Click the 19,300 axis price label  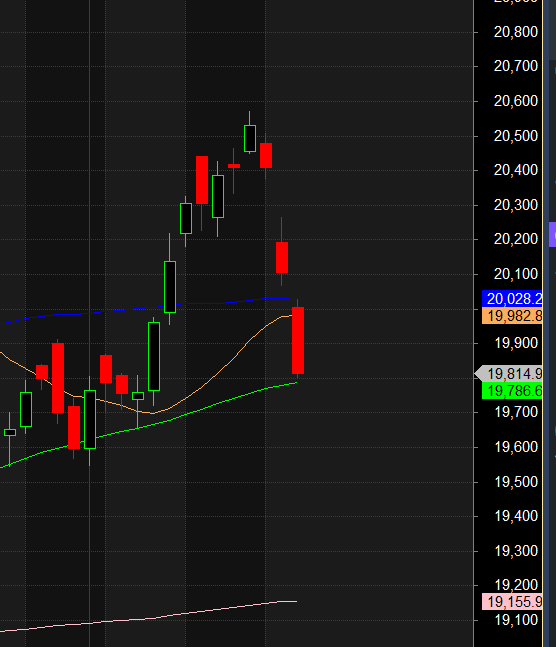[516, 551]
